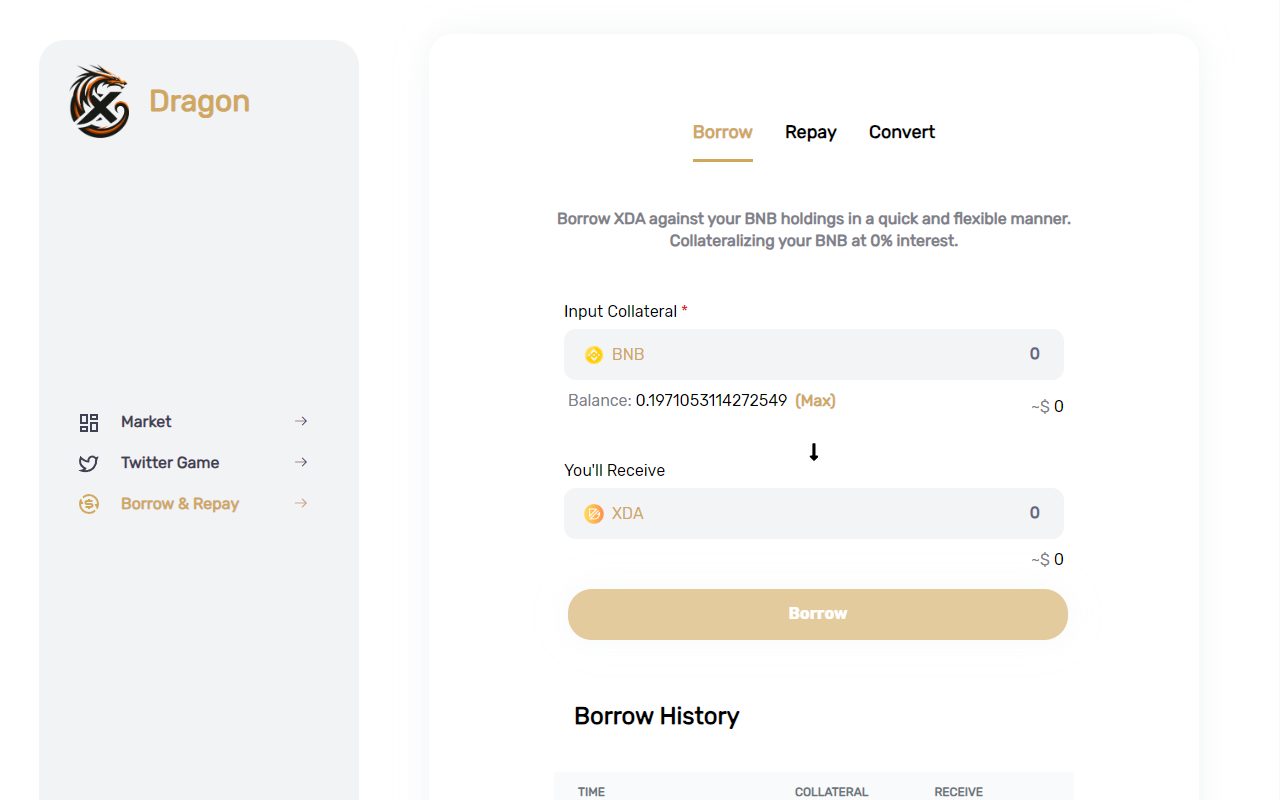Click the BNB coin icon
1280x800 pixels.
click(594, 355)
